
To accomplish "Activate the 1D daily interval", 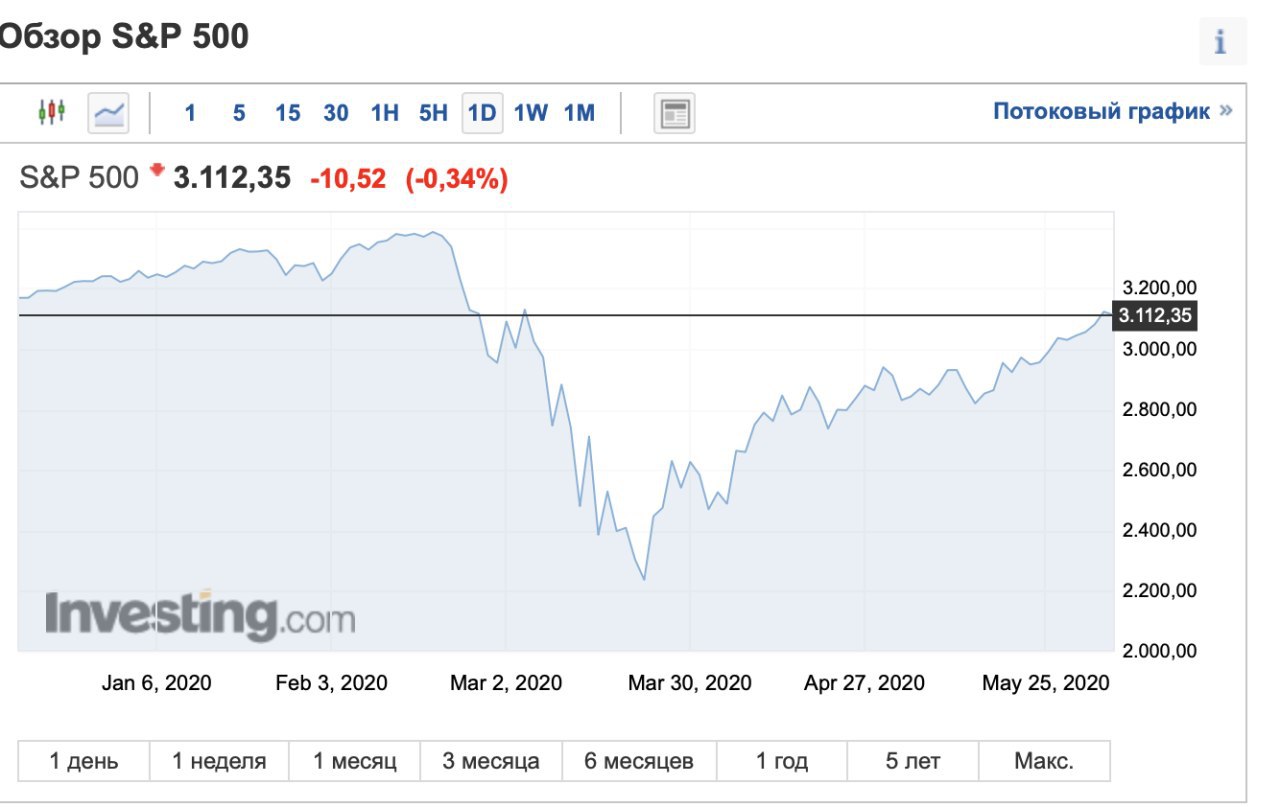I will (x=482, y=113).
